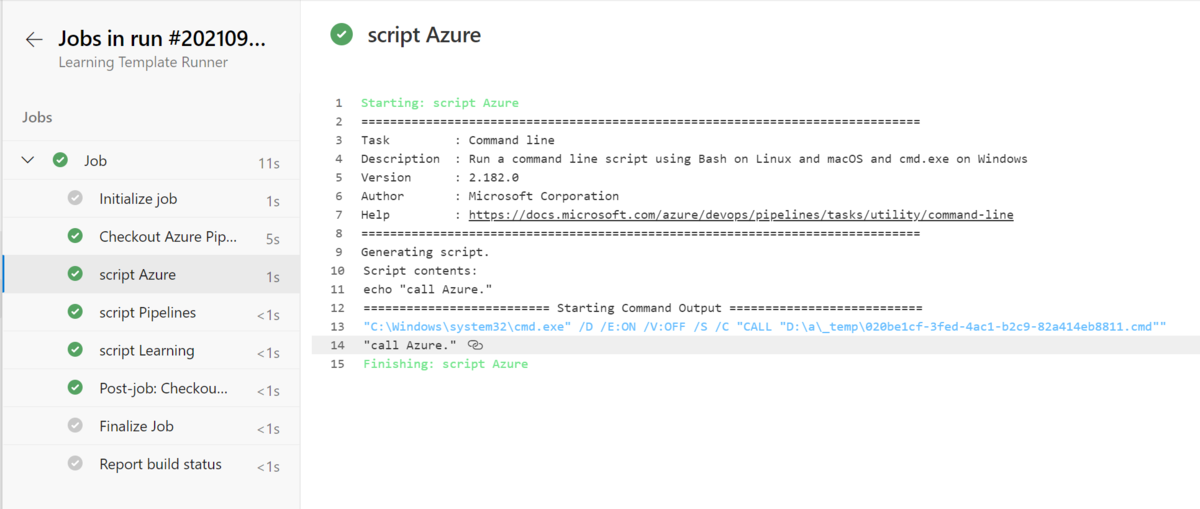Viewport: 1200px width, 509px height.
Task: Collapse the Job group chevron
Action: 28,160
